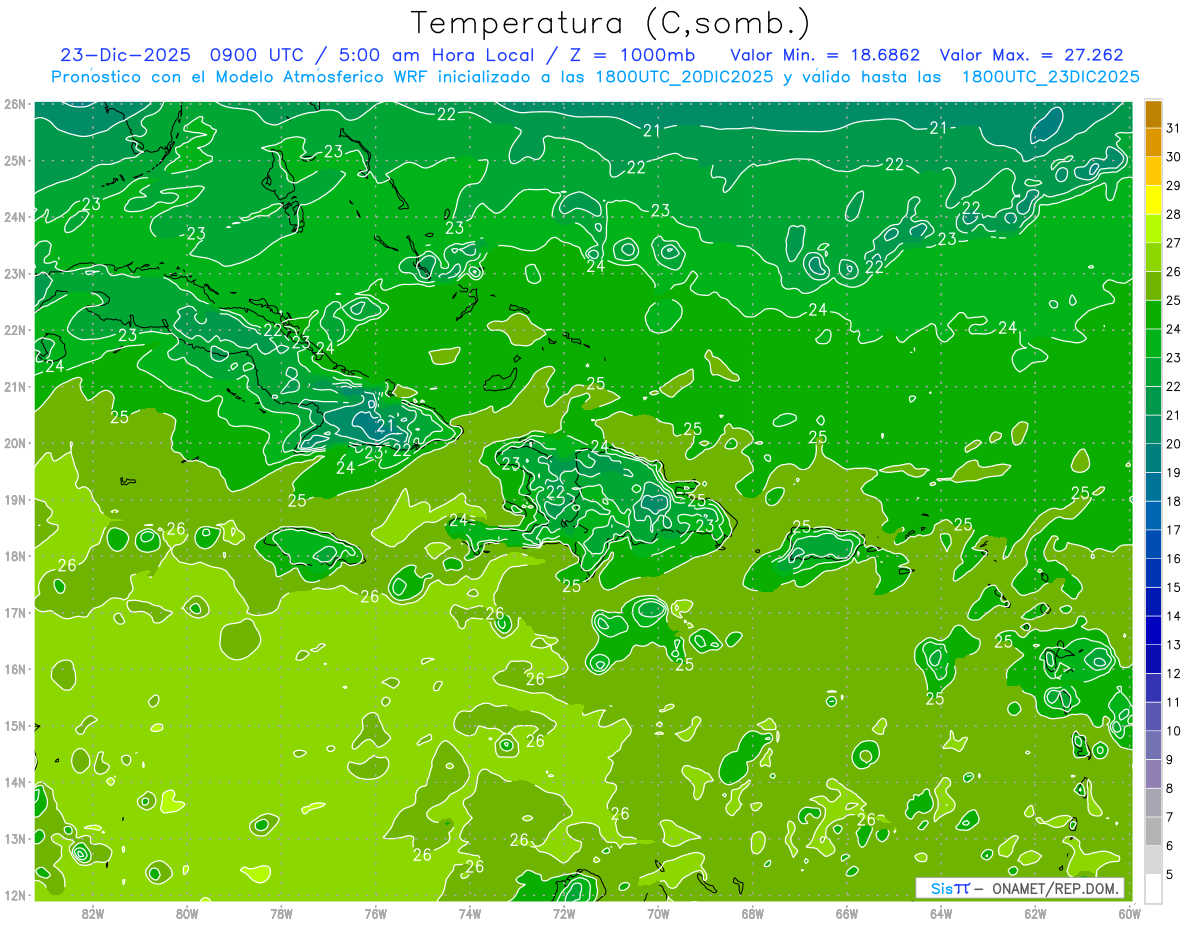
Task: Click the legend value '28' on color scale
Action: [1173, 214]
